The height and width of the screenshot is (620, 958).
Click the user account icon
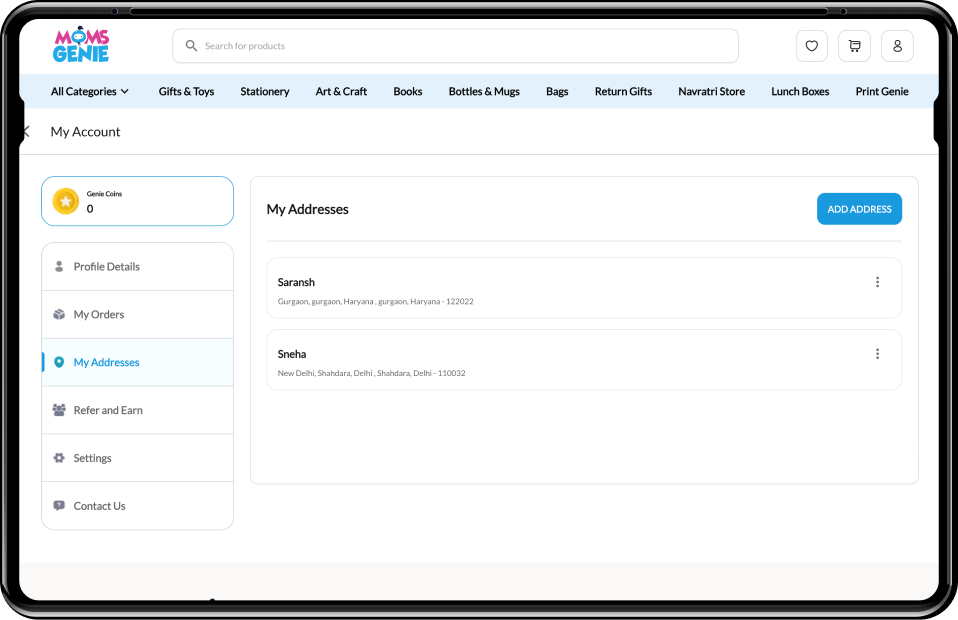point(897,46)
